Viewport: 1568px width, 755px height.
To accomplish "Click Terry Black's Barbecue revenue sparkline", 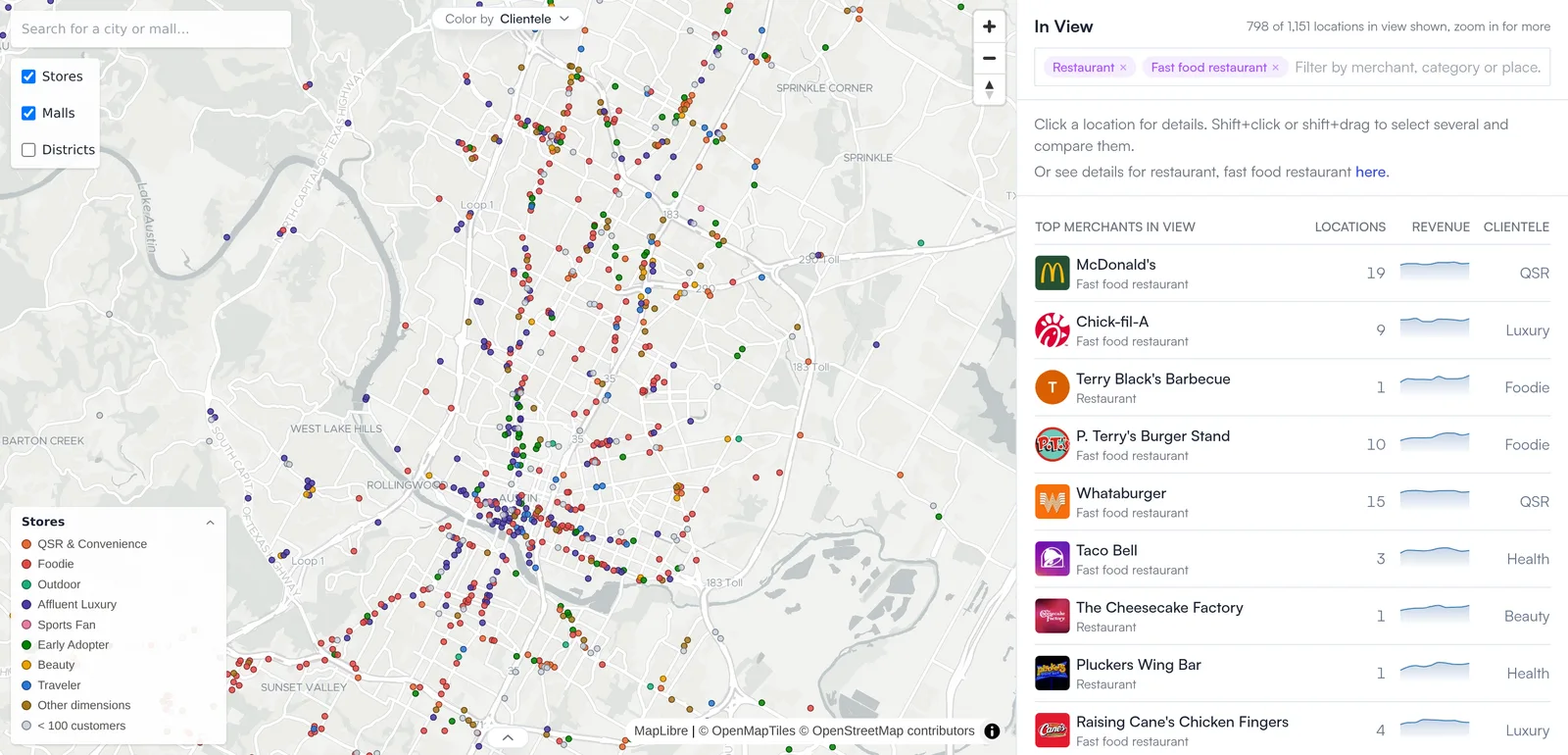I will coord(1435,386).
